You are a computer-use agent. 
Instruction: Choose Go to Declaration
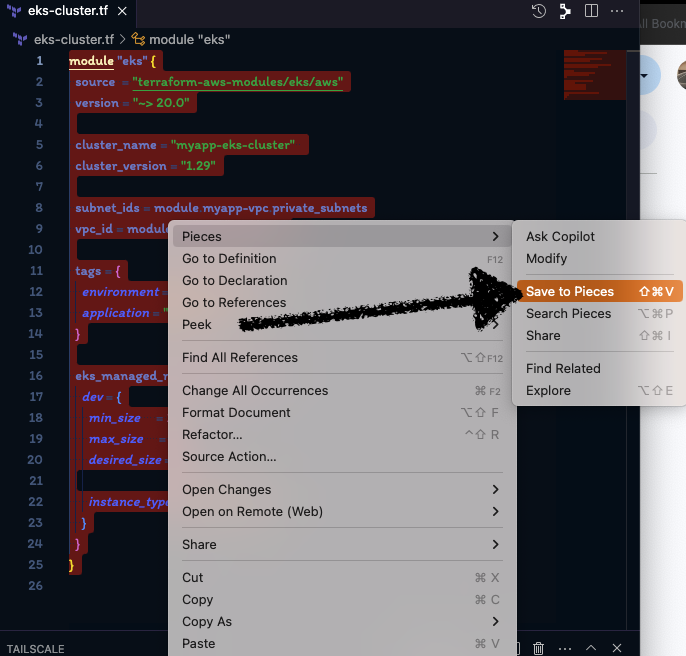[340, 281]
